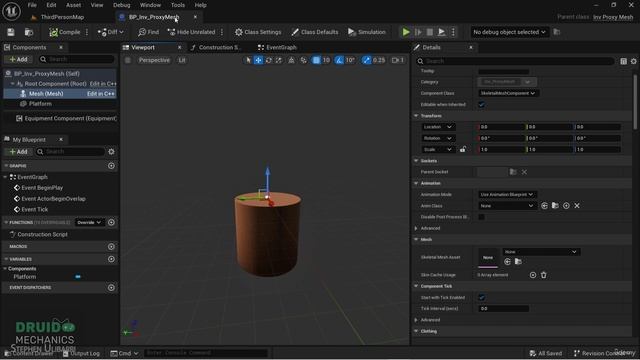Viewport: 640px width, 360px height.
Task: Compile the blueprint
Action: [64, 32]
